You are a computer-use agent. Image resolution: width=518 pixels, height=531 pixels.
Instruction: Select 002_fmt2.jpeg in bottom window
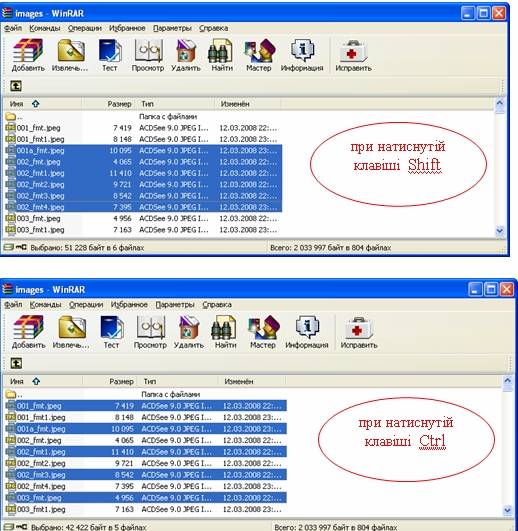tap(145, 463)
